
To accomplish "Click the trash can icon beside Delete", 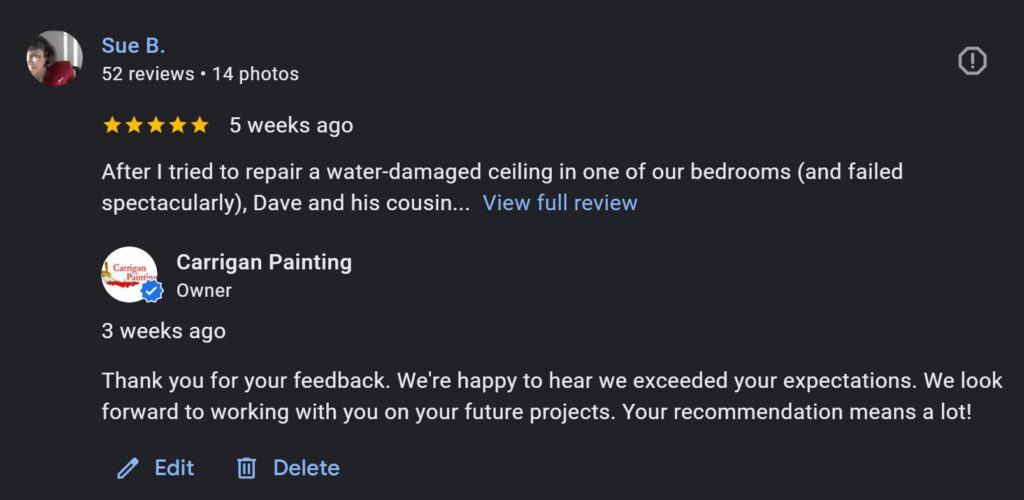I will 247,468.
